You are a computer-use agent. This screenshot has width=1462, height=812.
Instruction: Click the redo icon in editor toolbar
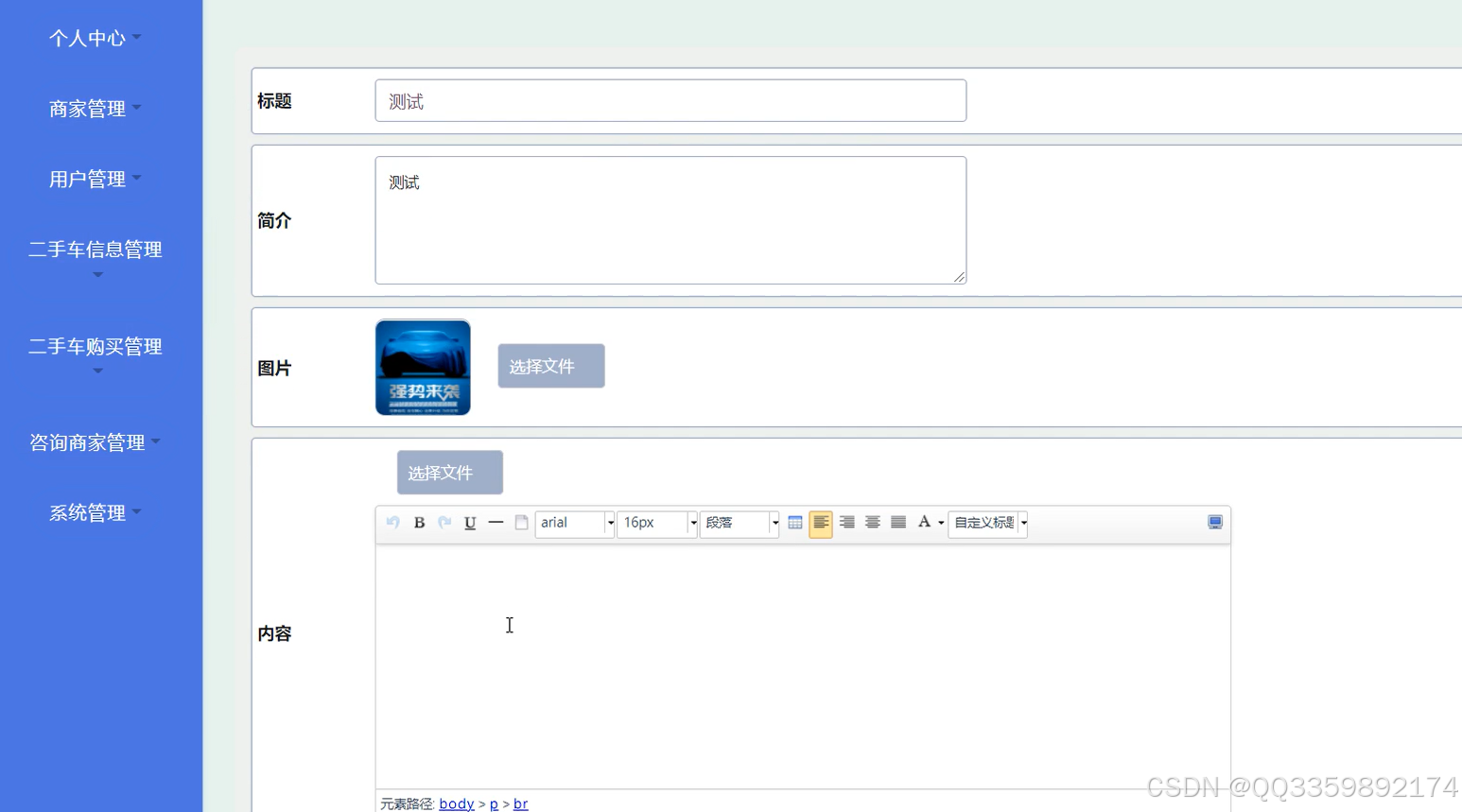pyautogui.click(x=444, y=522)
